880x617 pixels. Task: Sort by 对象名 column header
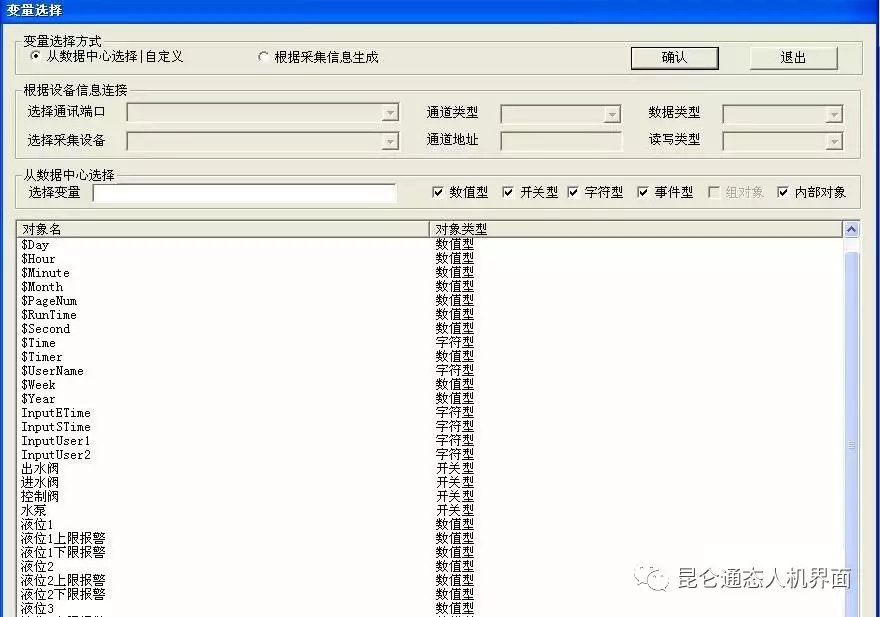coord(222,229)
